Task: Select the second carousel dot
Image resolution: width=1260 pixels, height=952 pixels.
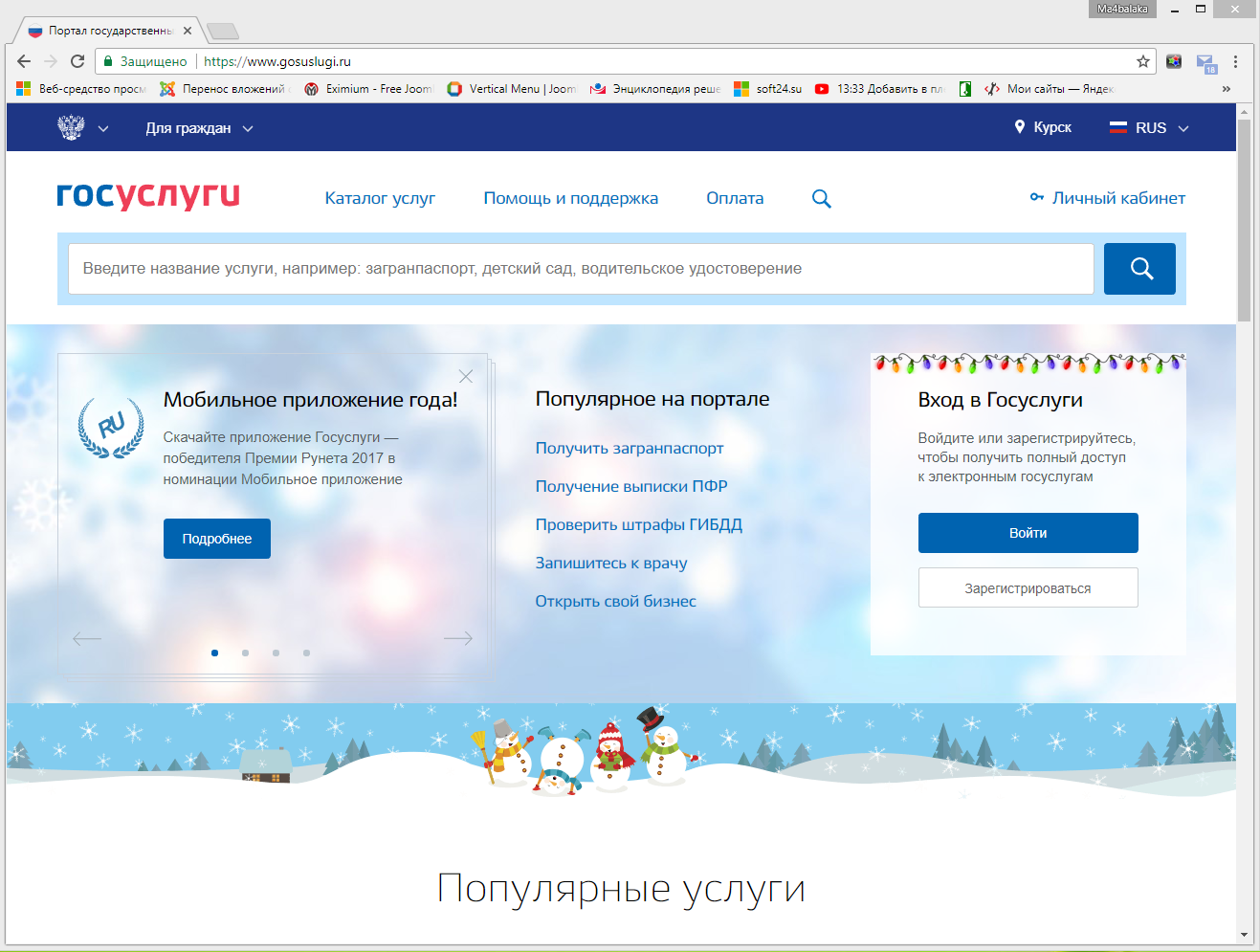Action: click(x=245, y=653)
